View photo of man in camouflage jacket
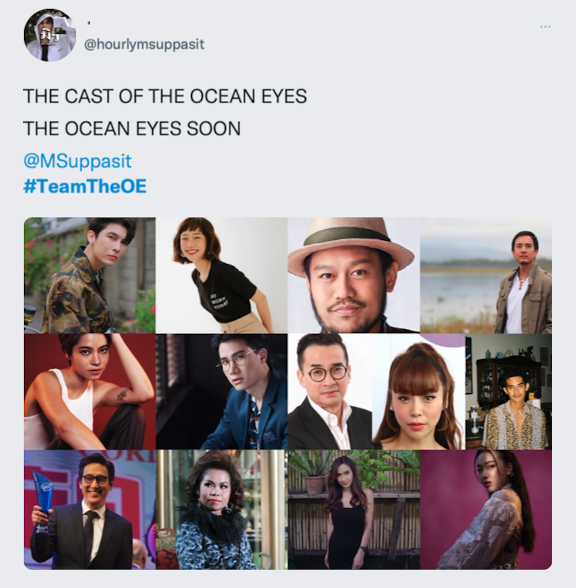This screenshot has height=588, width=576. [90, 275]
